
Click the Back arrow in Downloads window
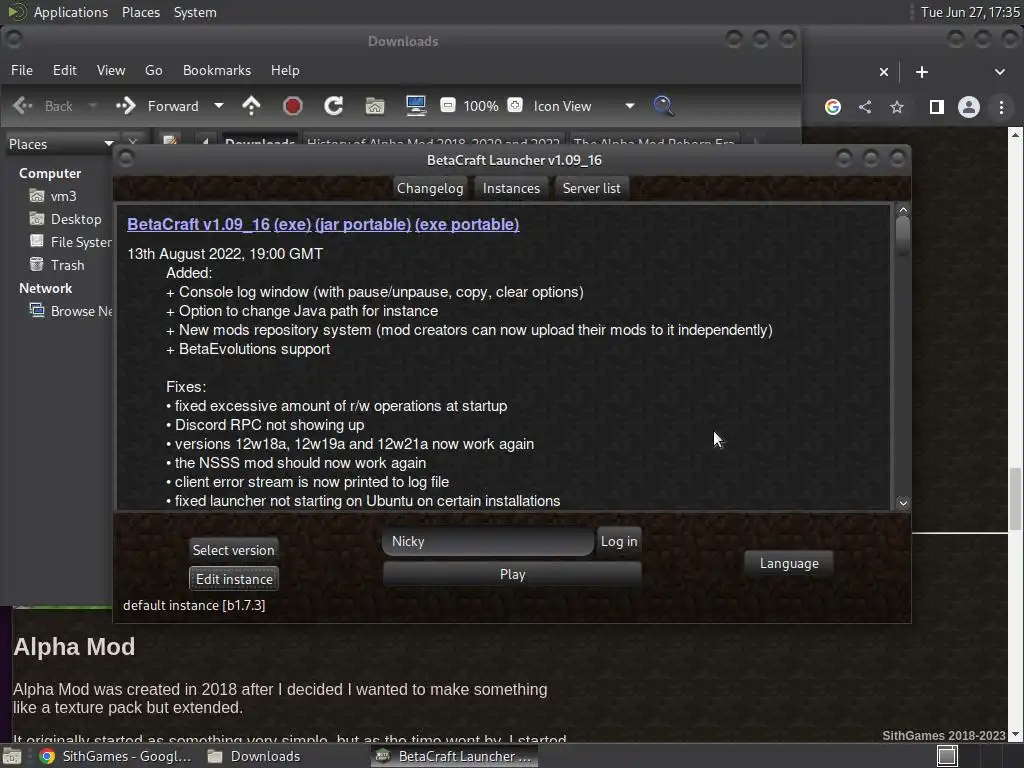point(23,106)
